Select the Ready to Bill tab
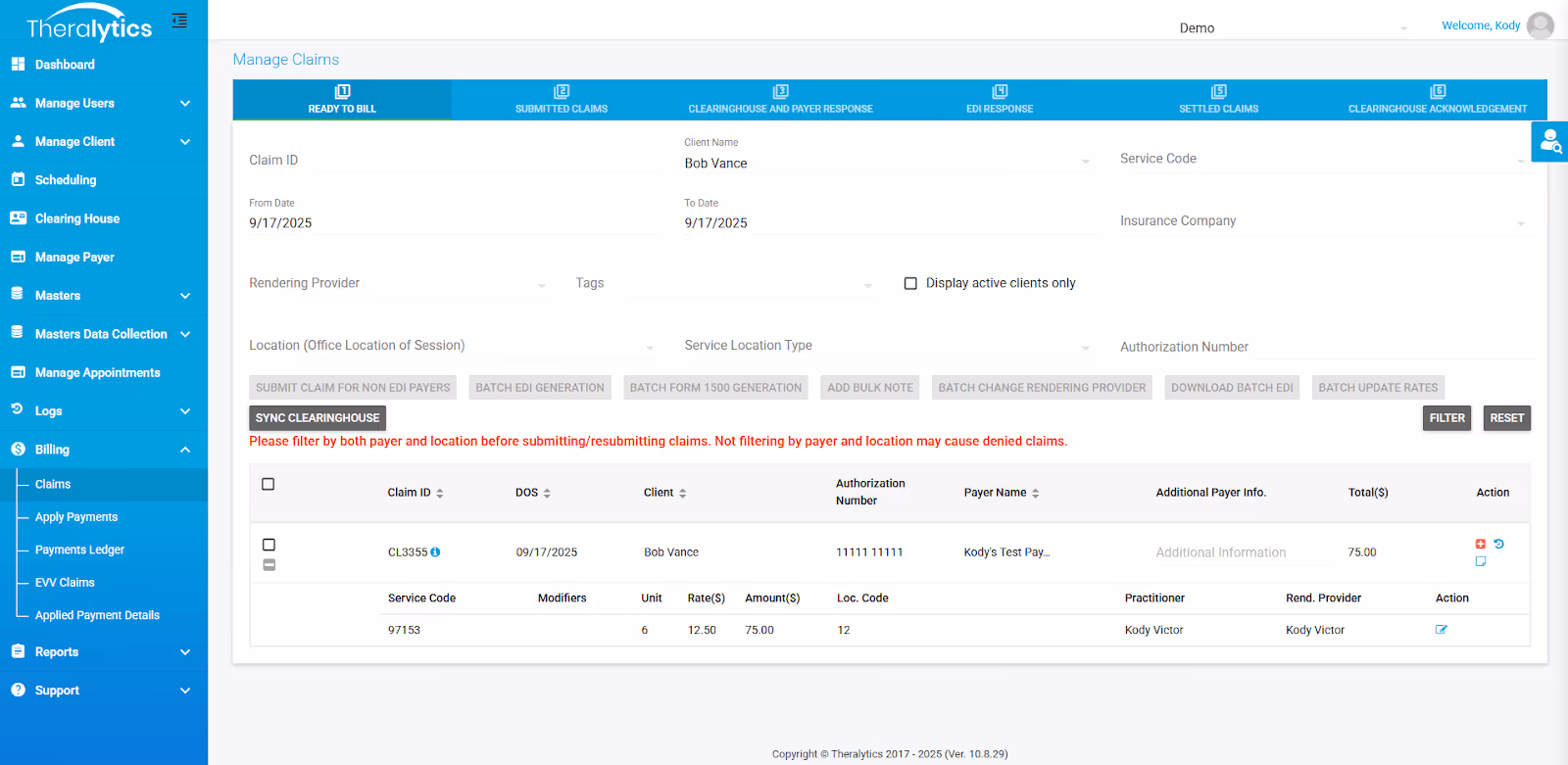Viewport: 1568px width, 765px height. pos(342,100)
